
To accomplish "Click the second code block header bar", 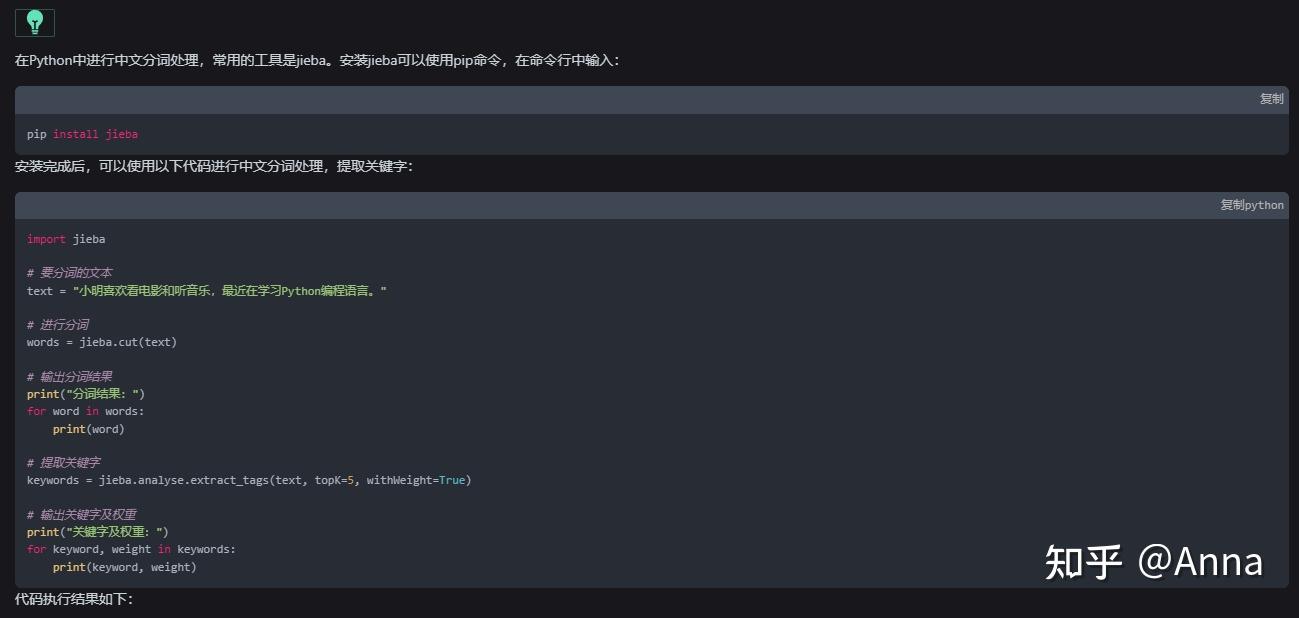I will pyautogui.click(x=600, y=205).
